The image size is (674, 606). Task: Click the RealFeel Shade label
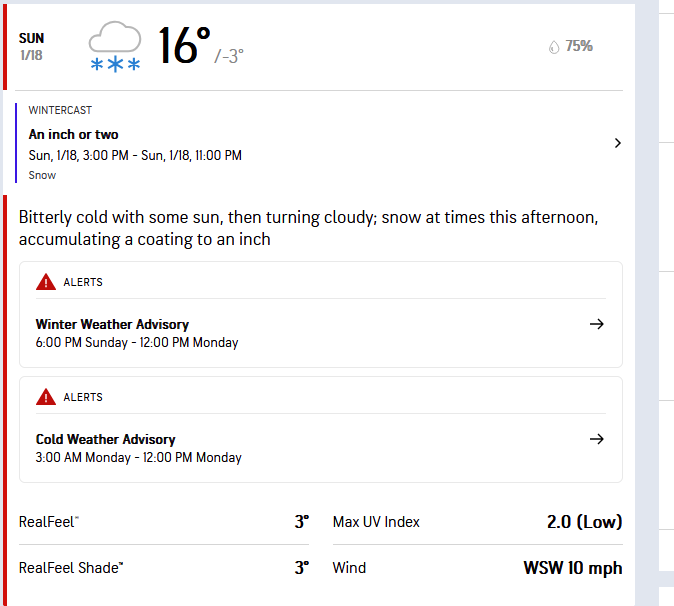(x=70, y=568)
